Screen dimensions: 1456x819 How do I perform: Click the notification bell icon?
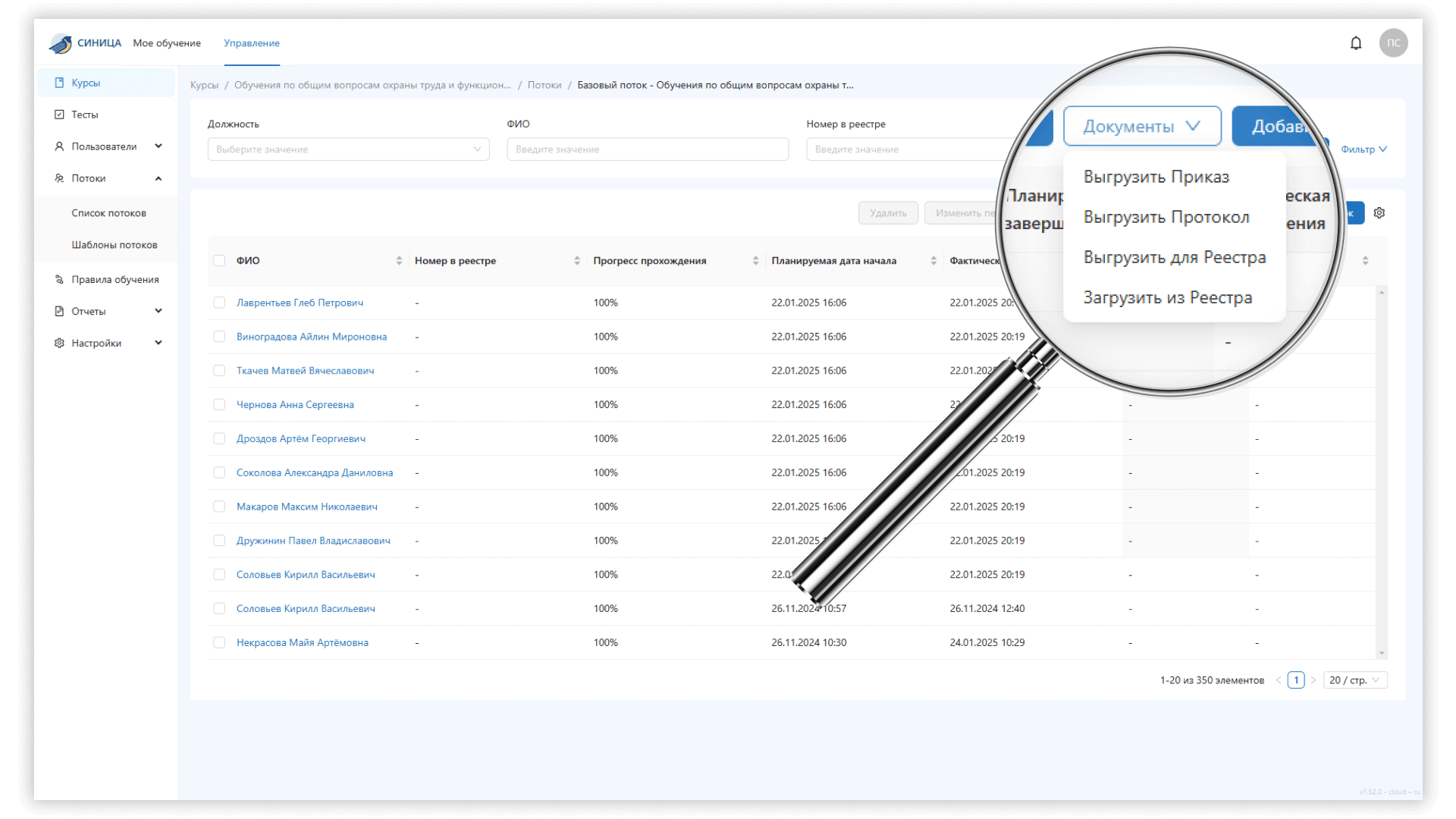(x=1356, y=43)
